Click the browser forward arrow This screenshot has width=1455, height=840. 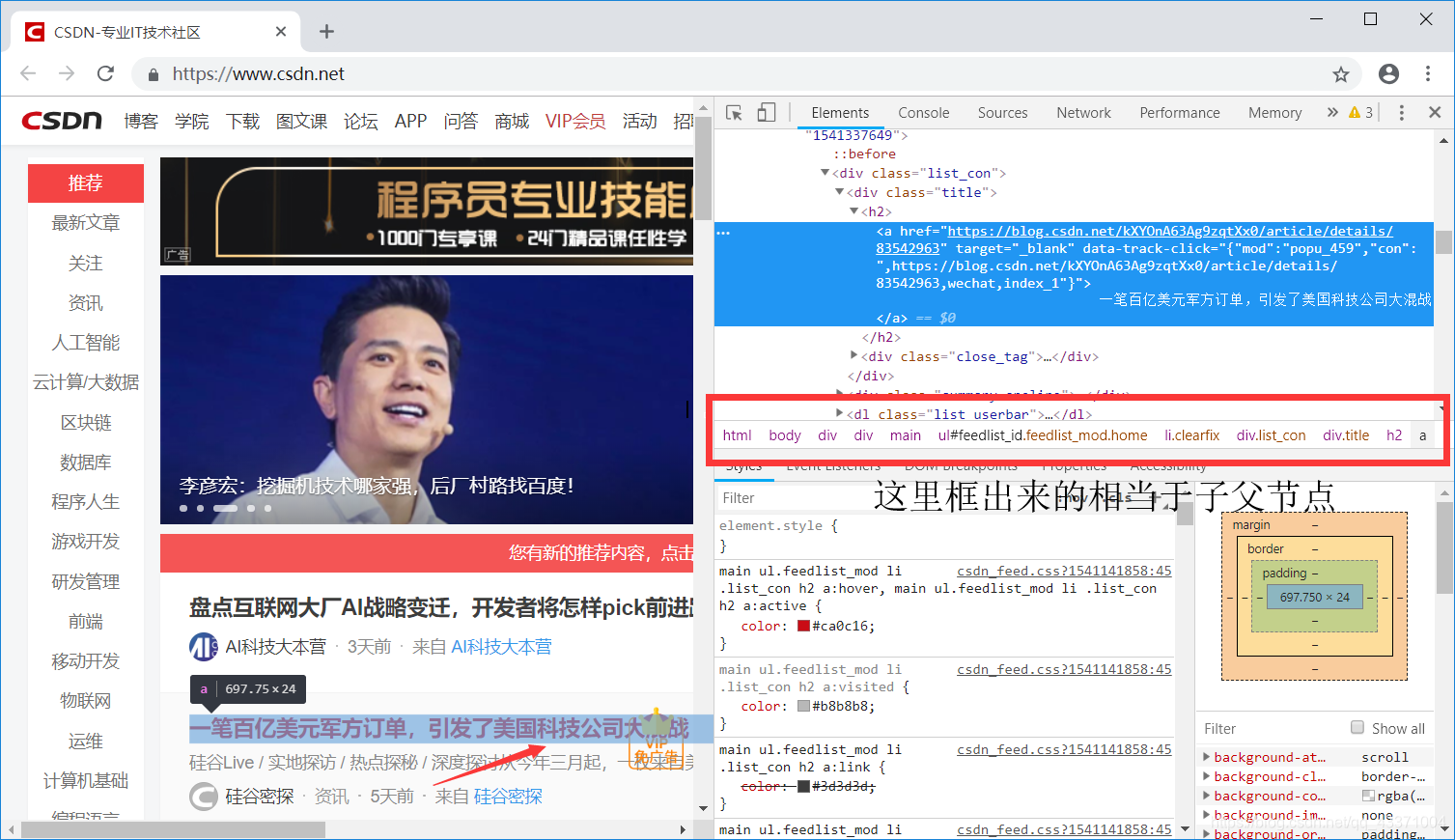tap(67, 73)
